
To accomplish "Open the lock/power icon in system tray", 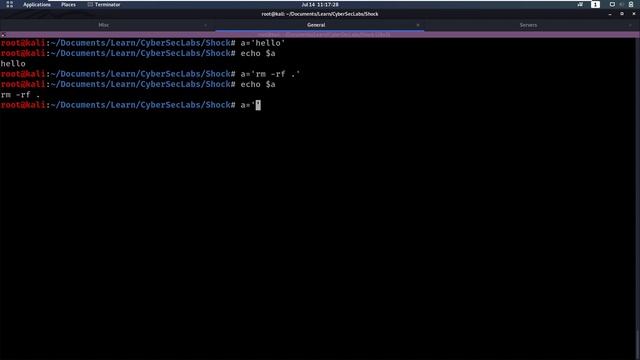I will pyautogui.click(x=631, y=4).
